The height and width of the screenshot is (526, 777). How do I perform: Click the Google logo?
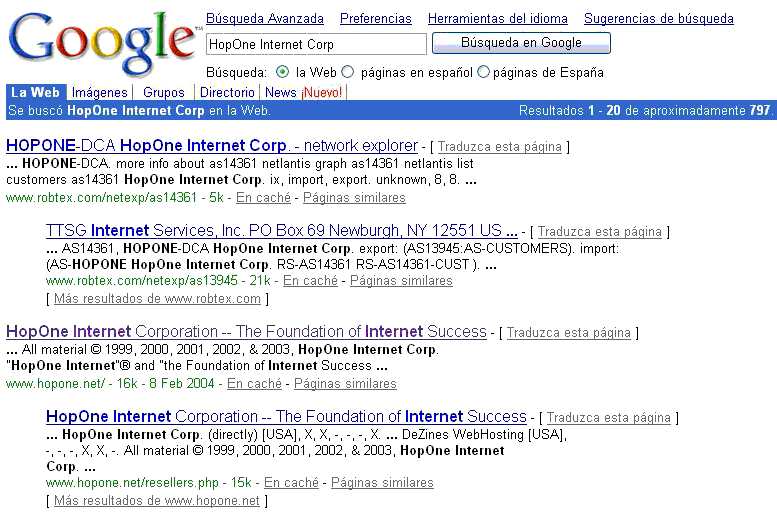pos(102,43)
